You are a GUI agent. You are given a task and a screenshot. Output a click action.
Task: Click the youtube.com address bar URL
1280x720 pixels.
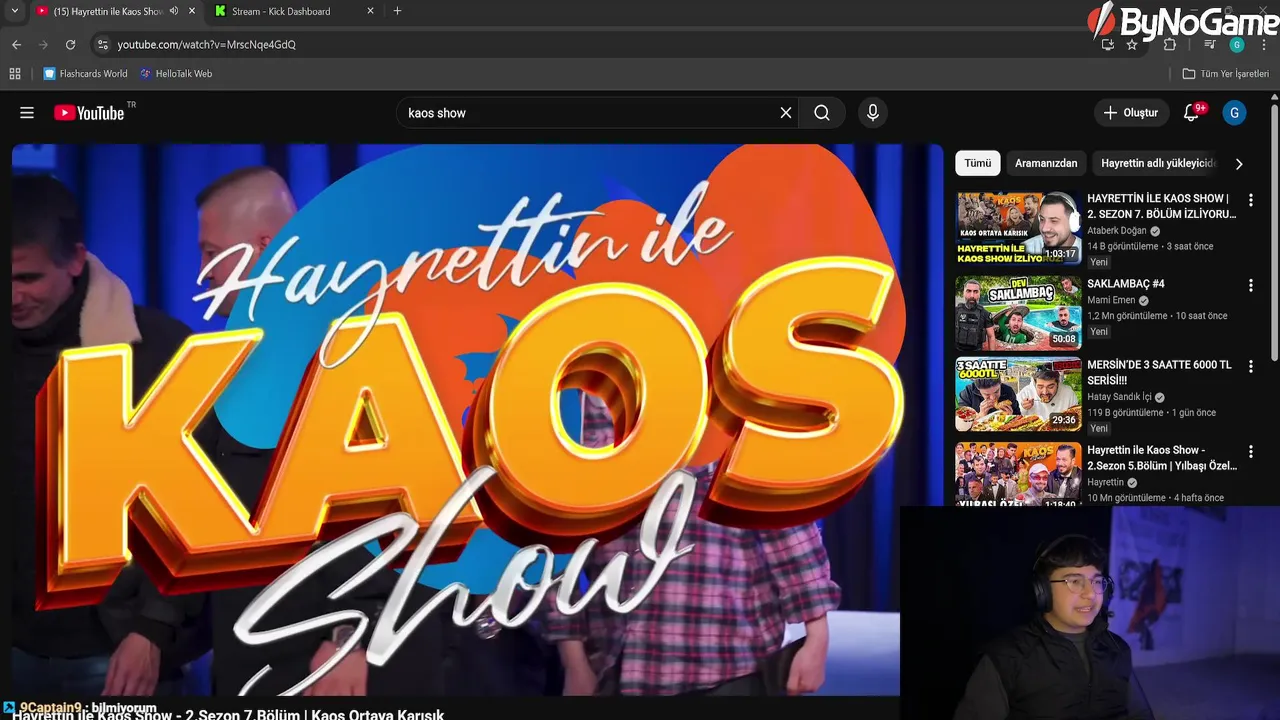tap(206, 44)
